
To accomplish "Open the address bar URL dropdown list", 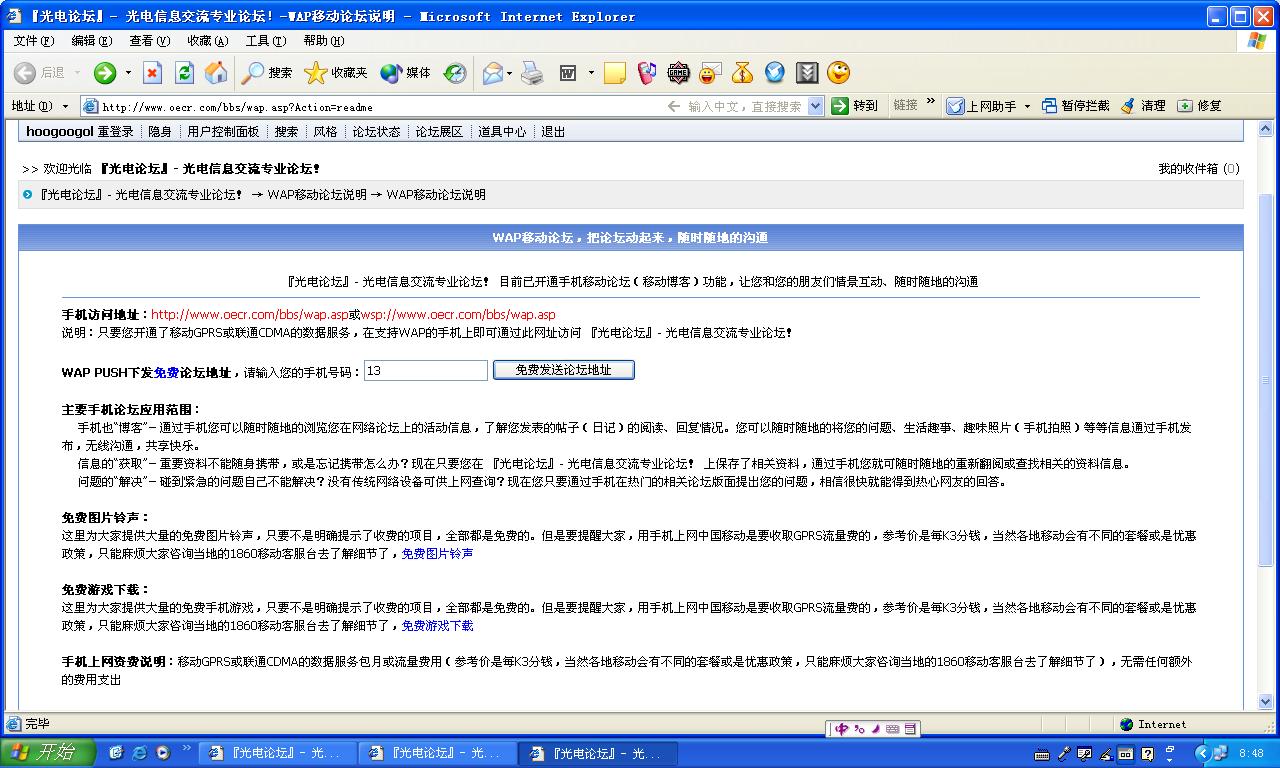I will [x=815, y=106].
